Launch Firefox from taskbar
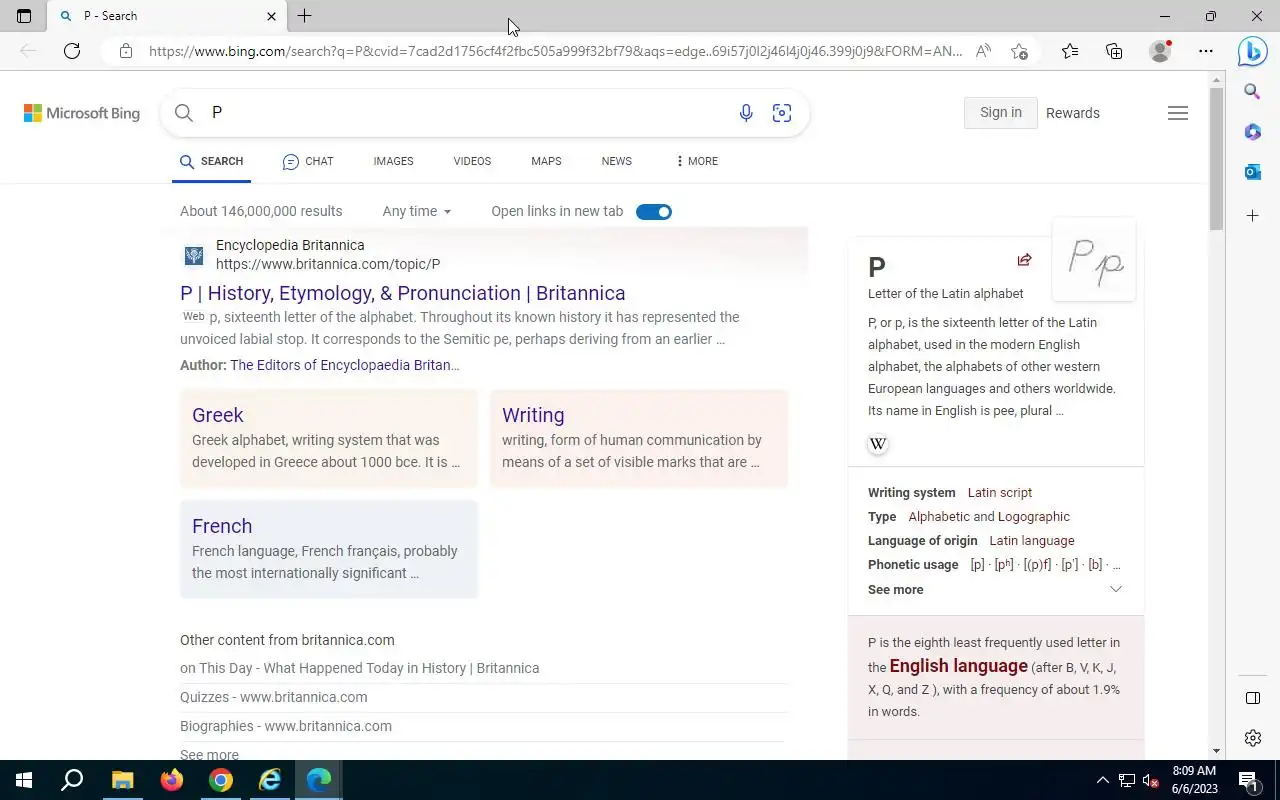 click(x=172, y=780)
